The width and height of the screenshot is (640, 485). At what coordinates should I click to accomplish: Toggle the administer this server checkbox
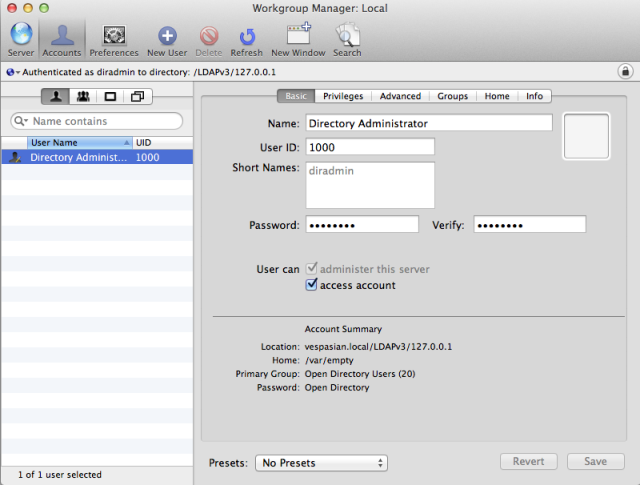click(311, 269)
